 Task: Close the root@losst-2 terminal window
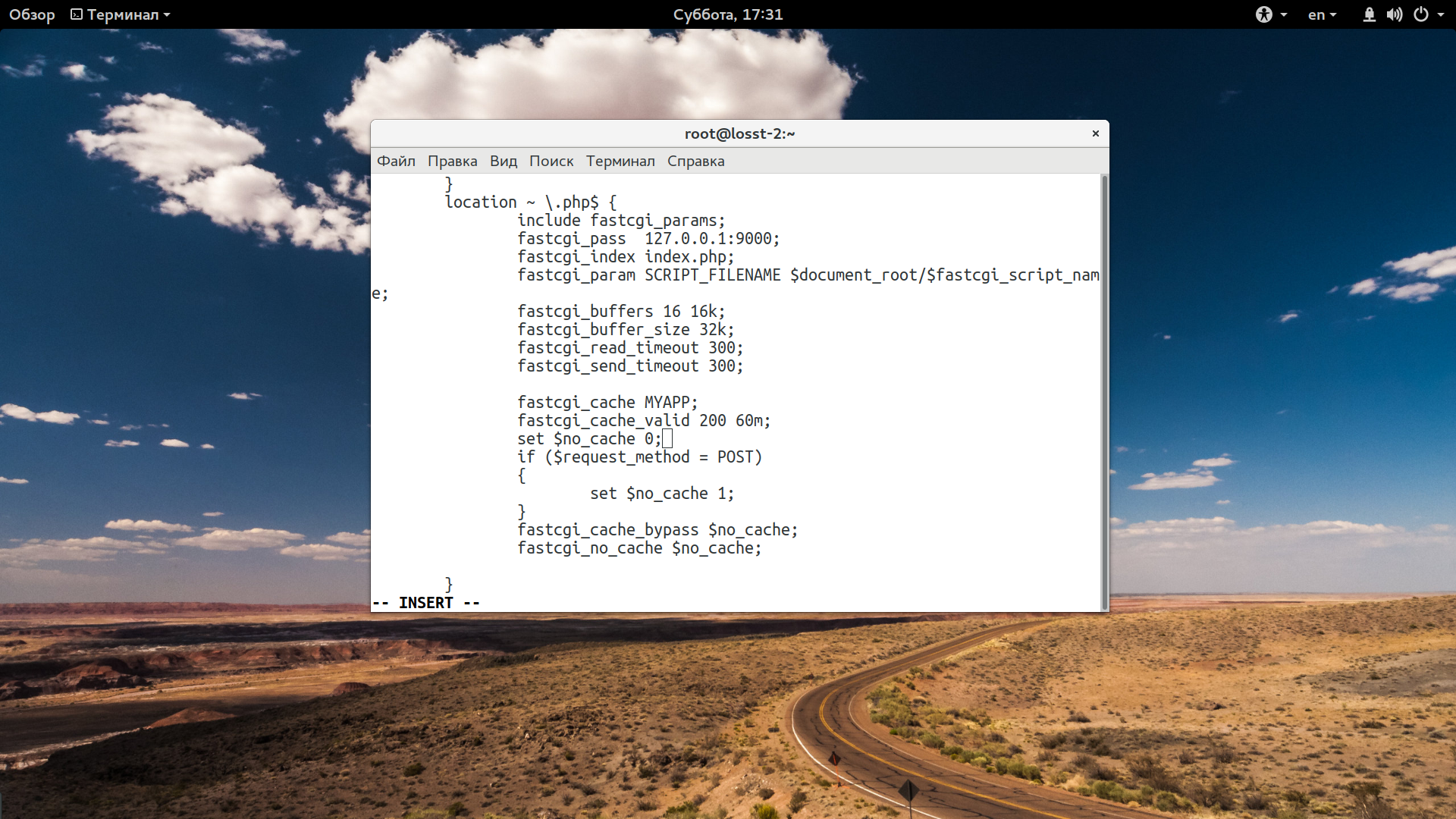1095,133
